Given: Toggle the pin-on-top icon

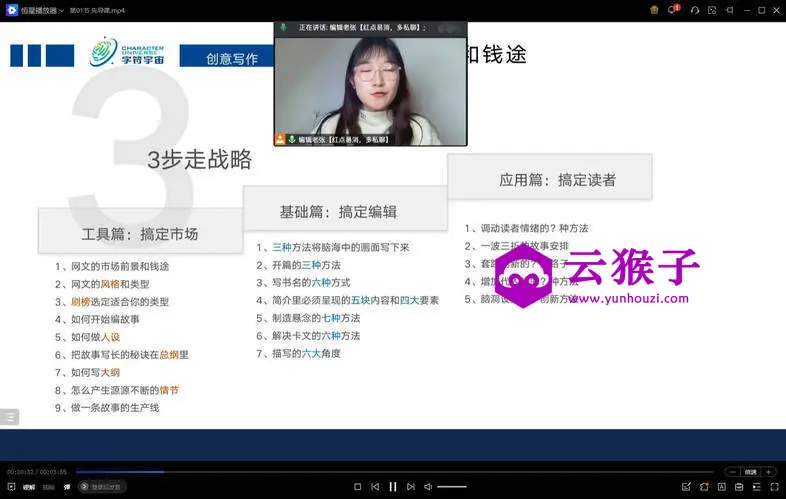Looking at the screenshot, I should click(x=730, y=10).
